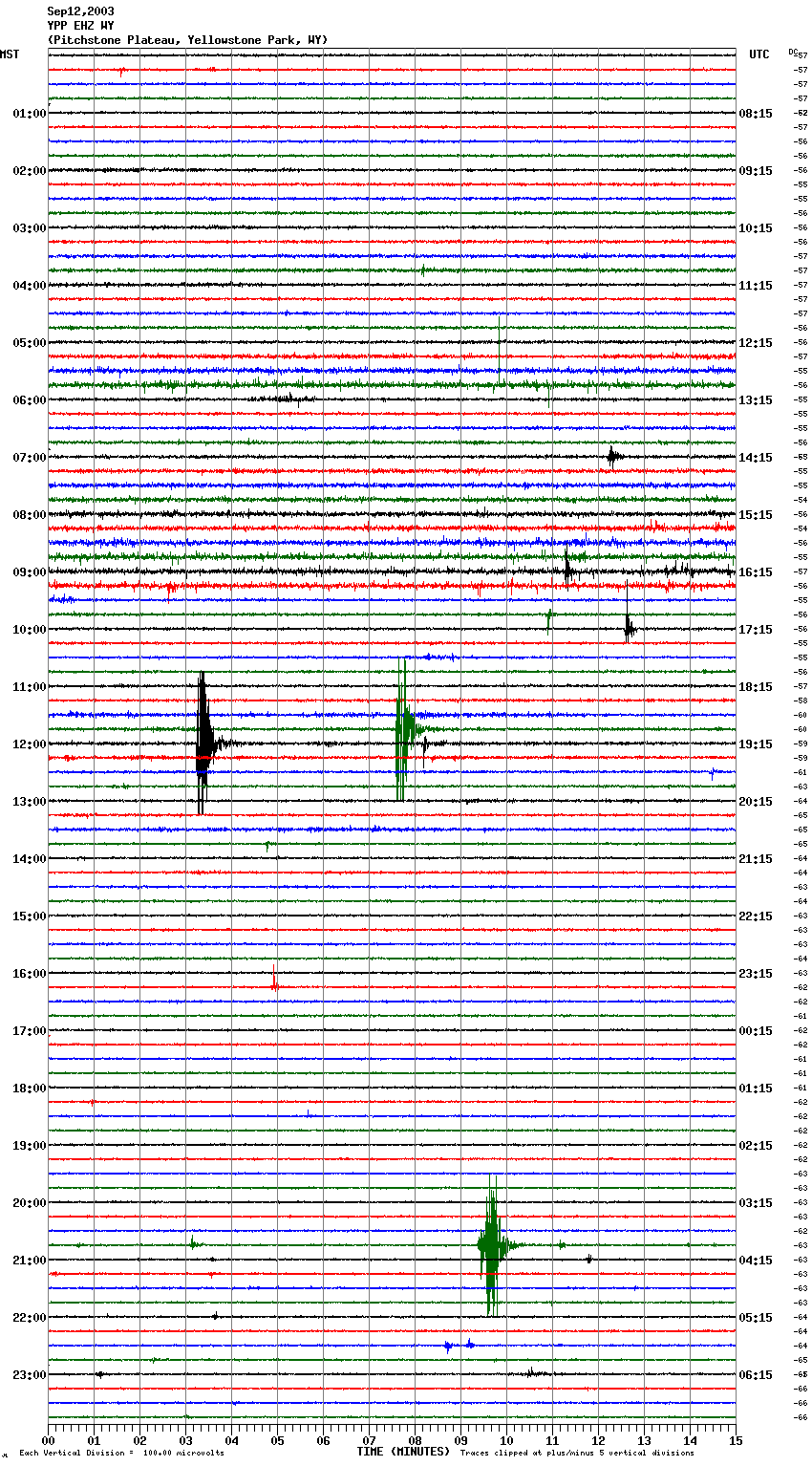
Task: Click minute 08 on the bottom time axis
Action: (x=416, y=1440)
